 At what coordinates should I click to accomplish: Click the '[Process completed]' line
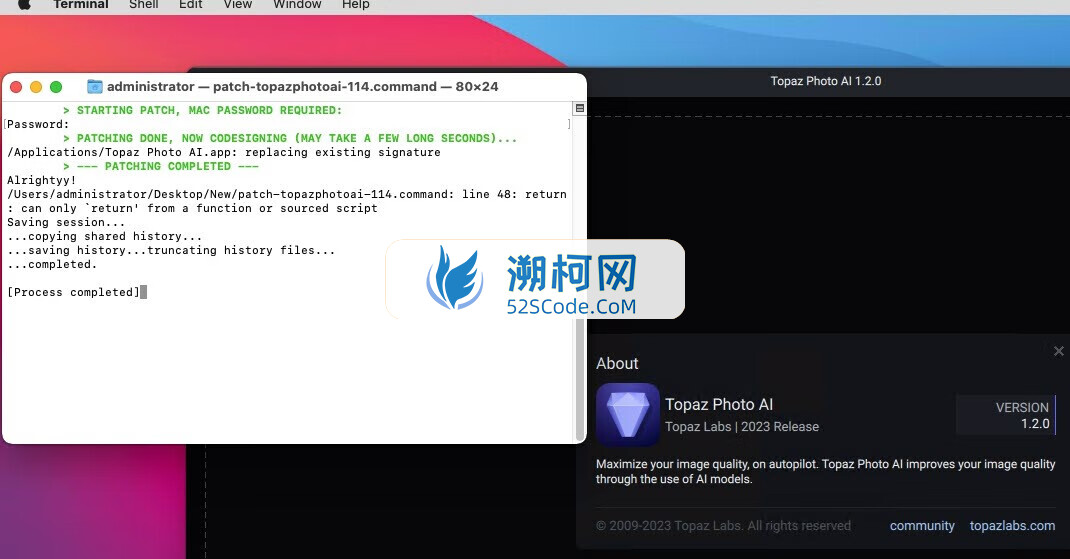pyautogui.click(x=74, y=292)
